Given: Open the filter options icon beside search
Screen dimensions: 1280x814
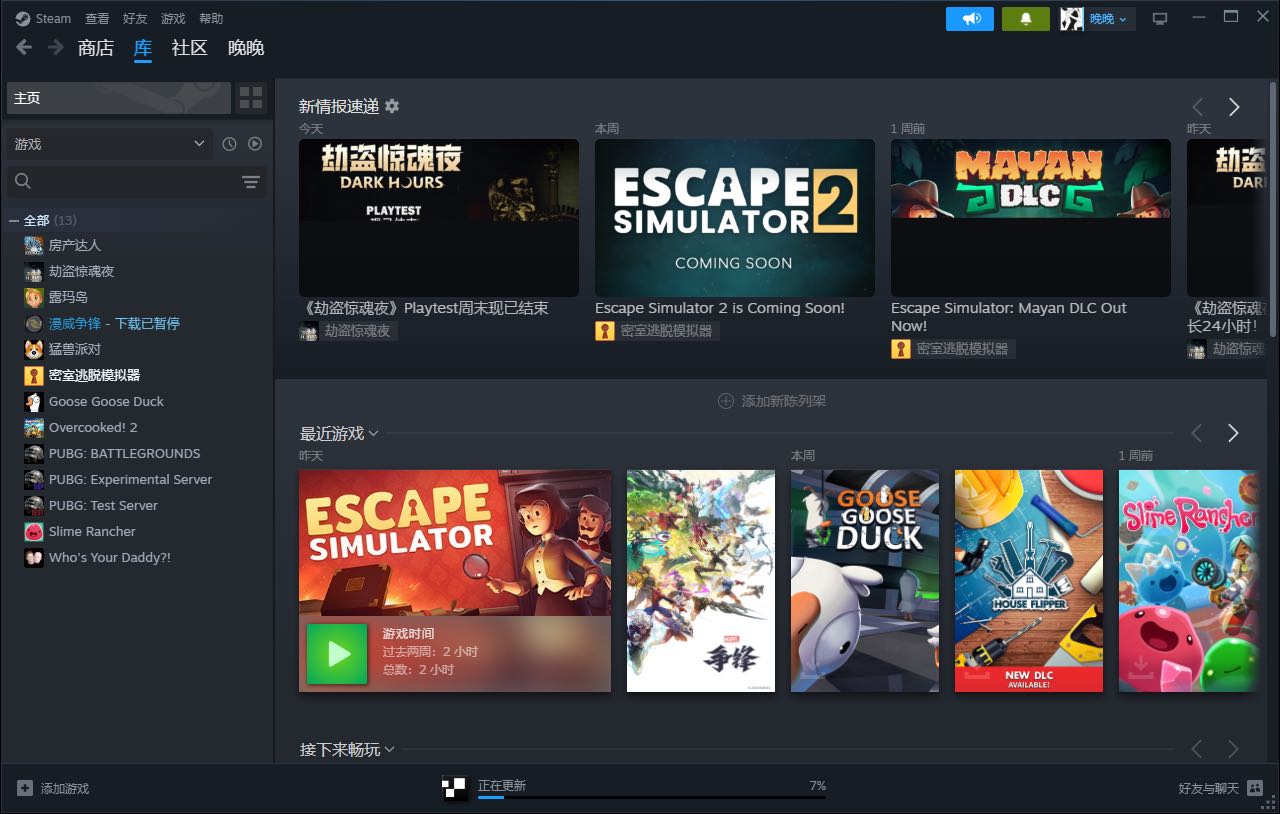Looking at the screenshot, I should coord(250,182).
